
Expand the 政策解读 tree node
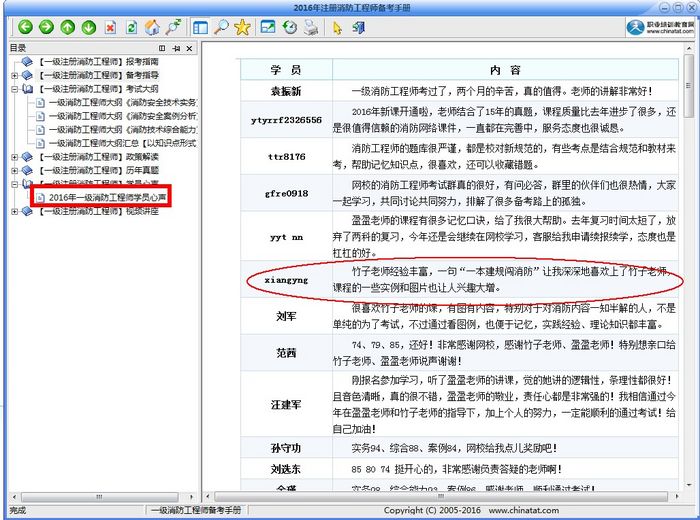tap(15, 157)
